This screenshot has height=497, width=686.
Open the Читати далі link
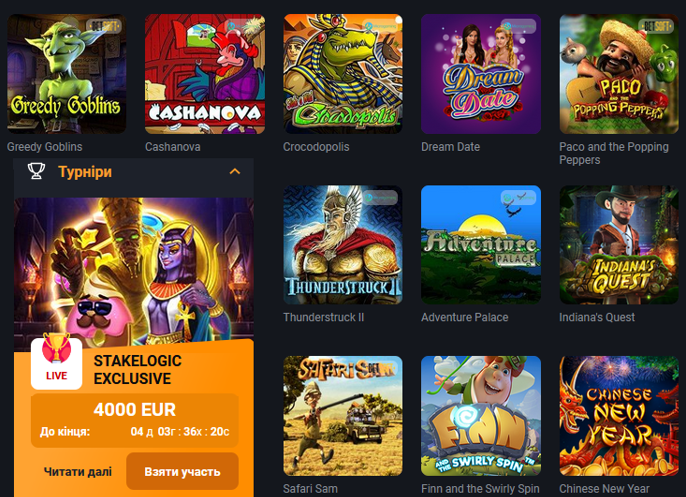click(78, 471)
